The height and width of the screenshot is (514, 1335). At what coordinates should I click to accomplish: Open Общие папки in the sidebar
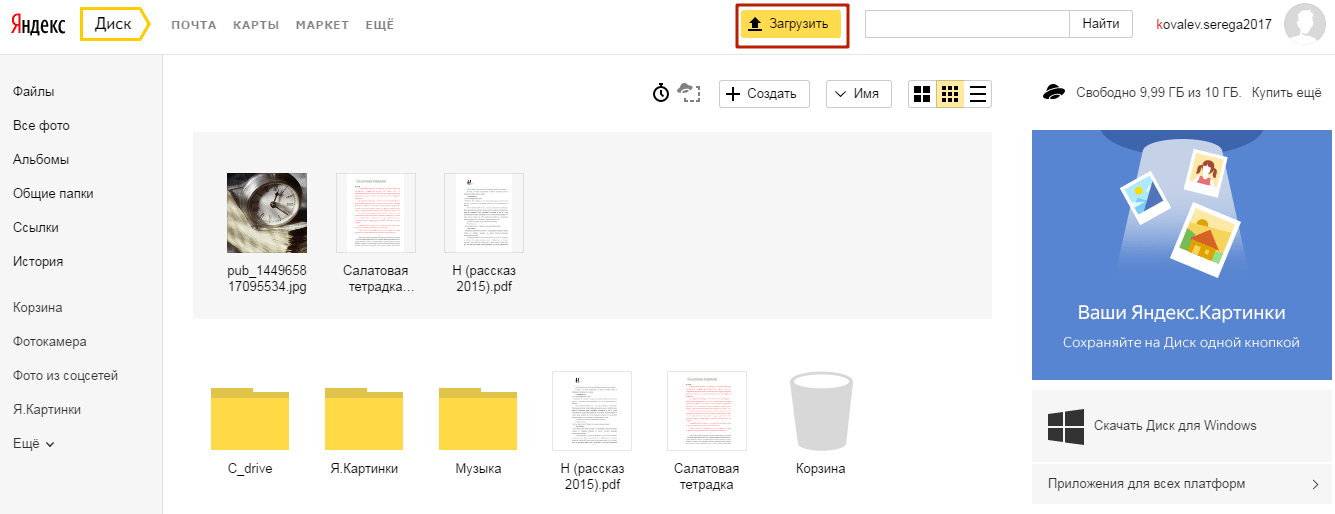[53, 194]
